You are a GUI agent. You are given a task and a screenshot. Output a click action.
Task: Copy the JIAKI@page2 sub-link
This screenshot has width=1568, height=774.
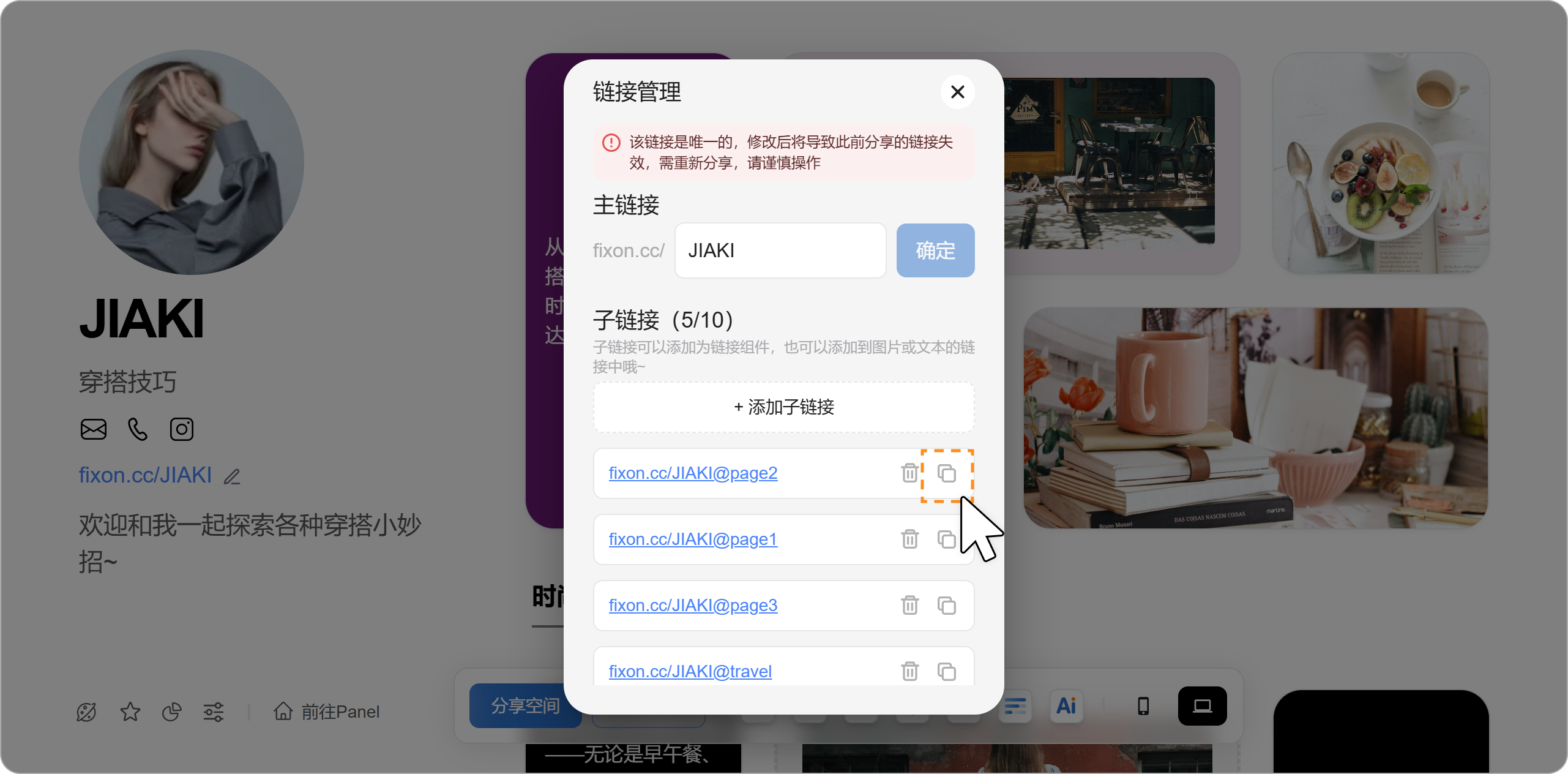pos(947,473)
